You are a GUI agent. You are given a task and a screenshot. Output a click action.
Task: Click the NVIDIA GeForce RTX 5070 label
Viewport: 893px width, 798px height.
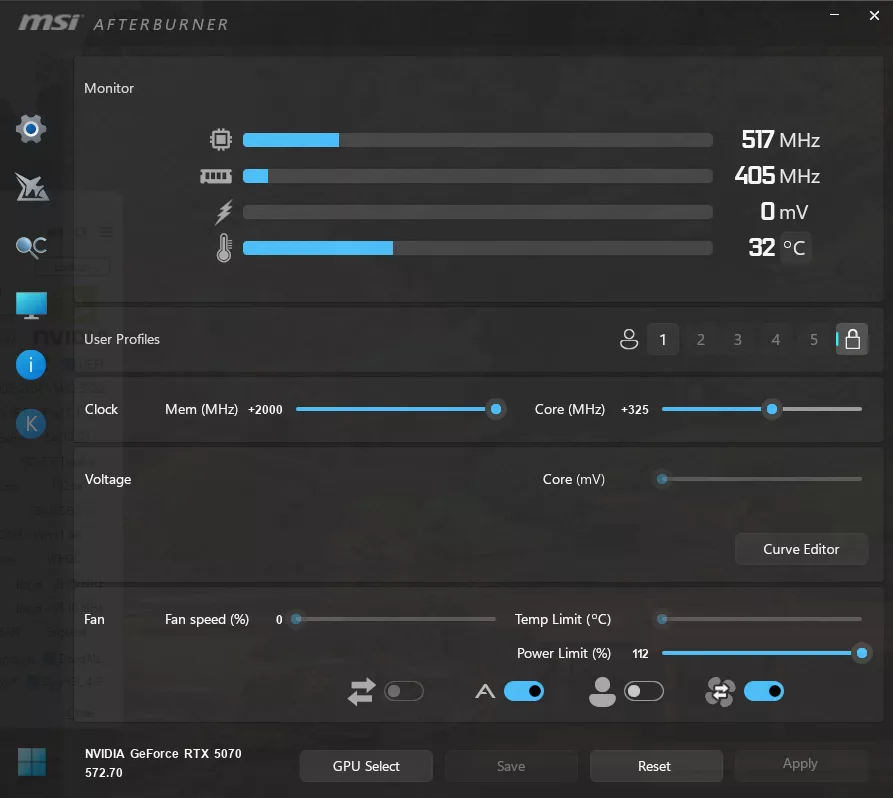pyautogui.click(x=163, y=754)
